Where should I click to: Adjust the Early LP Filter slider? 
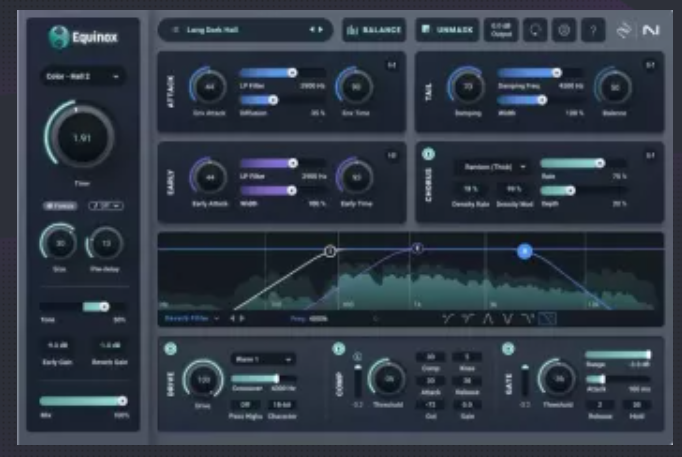[x=283, y=163]
